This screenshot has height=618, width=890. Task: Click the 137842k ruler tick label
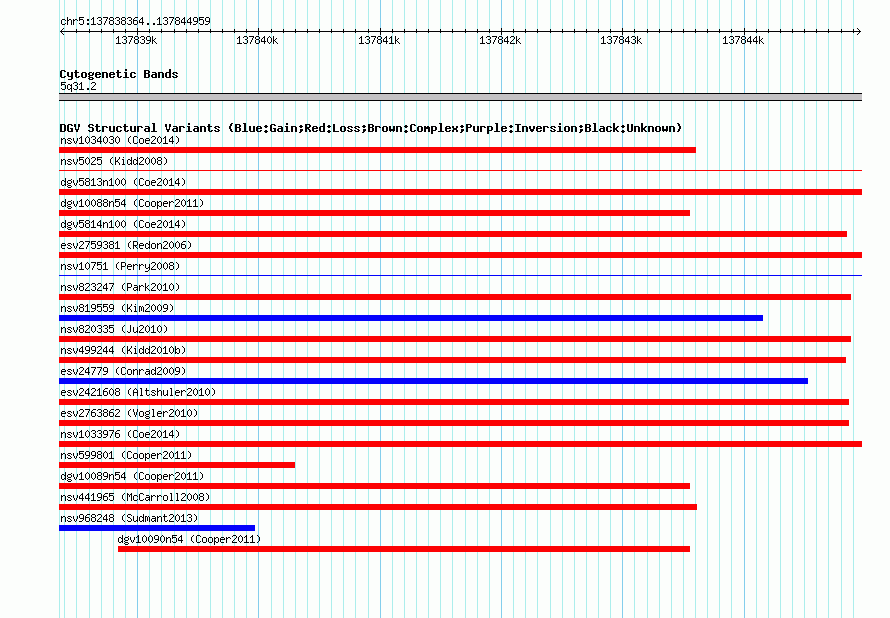pos(499,41)
